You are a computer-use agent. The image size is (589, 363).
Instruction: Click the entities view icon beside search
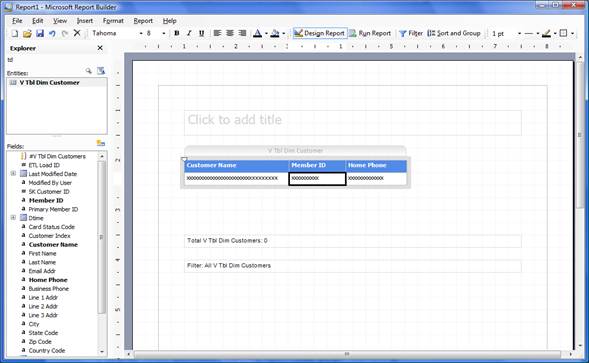coord(101,71)
